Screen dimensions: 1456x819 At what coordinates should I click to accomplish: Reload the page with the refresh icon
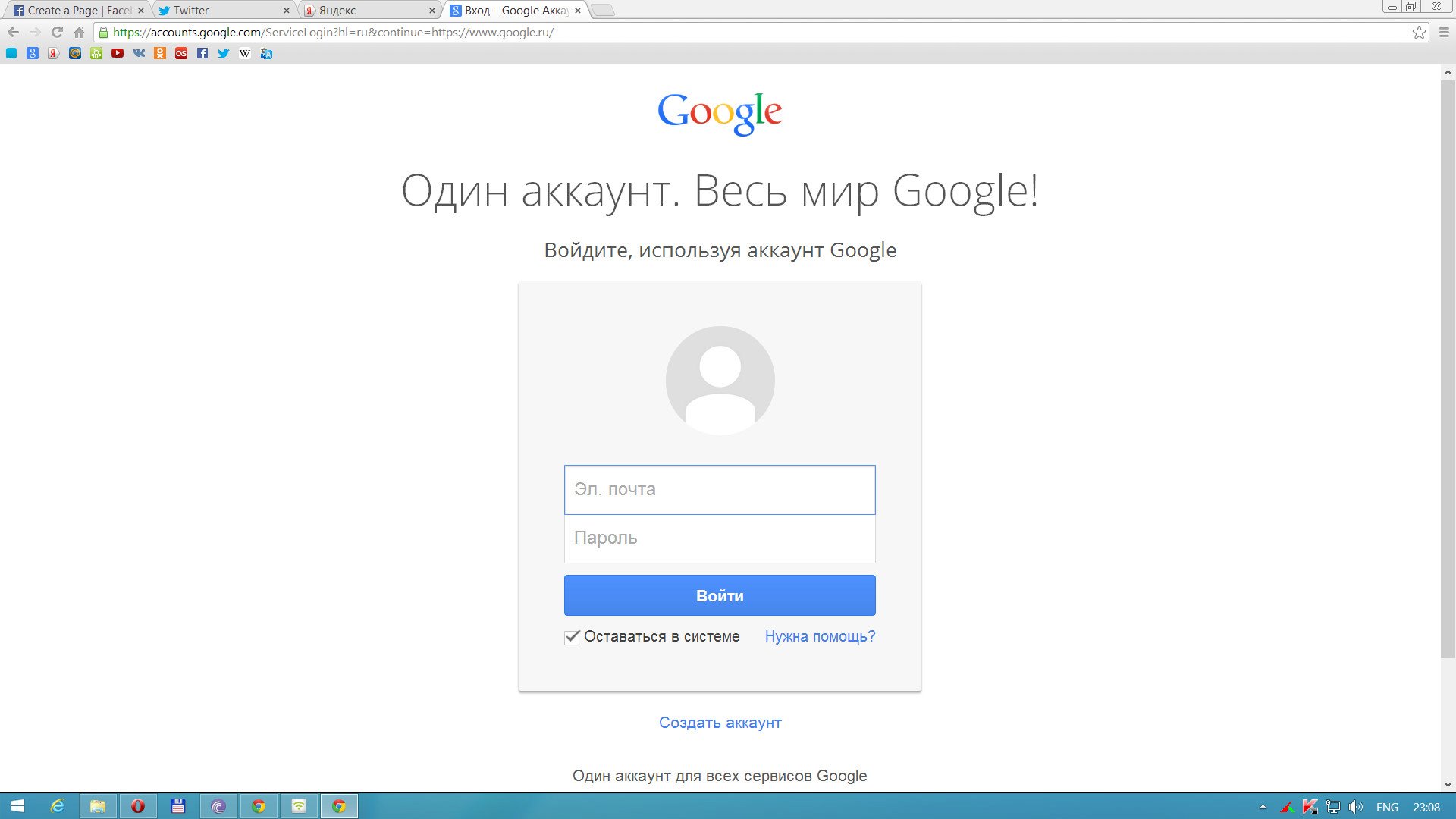(x=57, y=33)
